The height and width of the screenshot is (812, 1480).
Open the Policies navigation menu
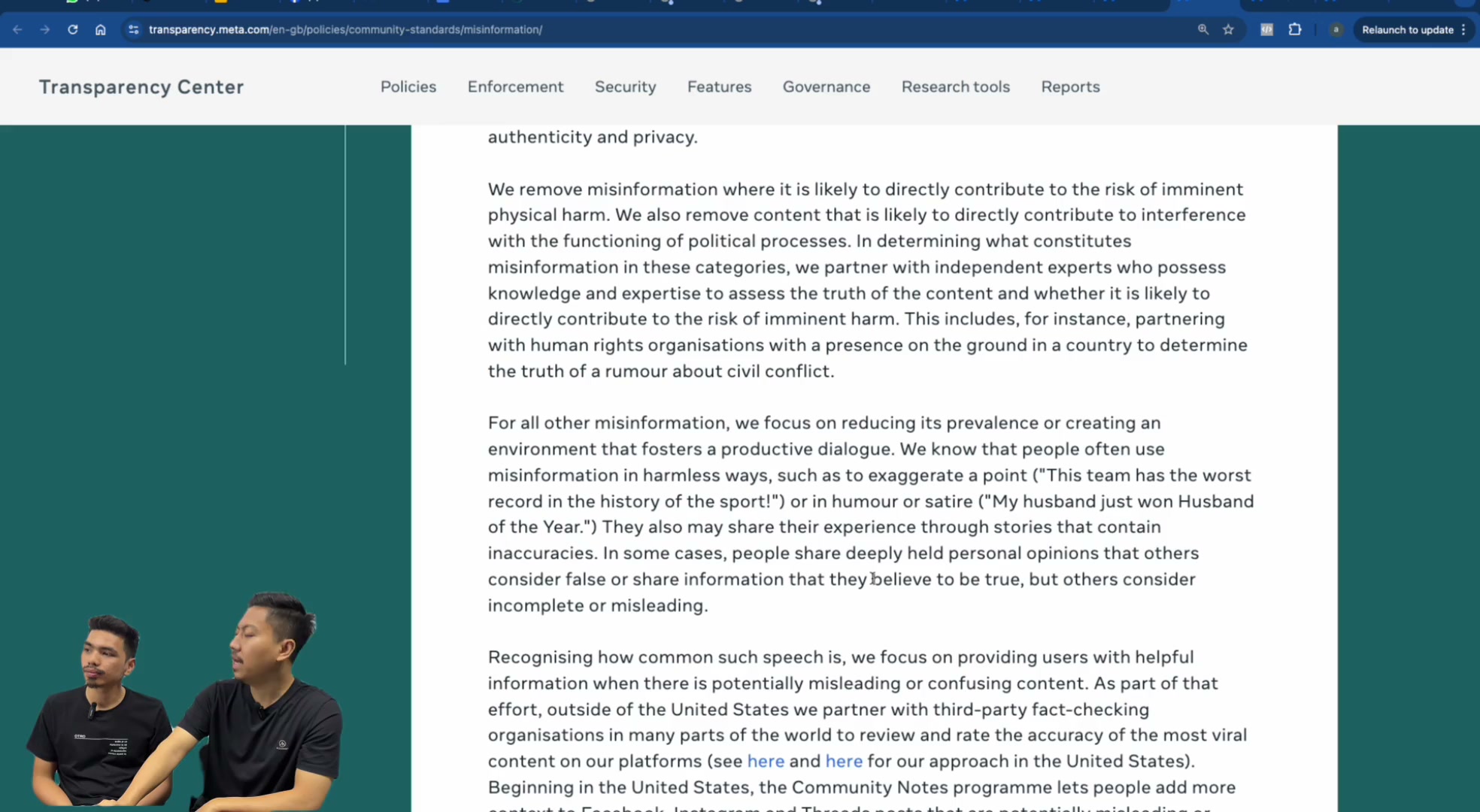pos(408,86)
